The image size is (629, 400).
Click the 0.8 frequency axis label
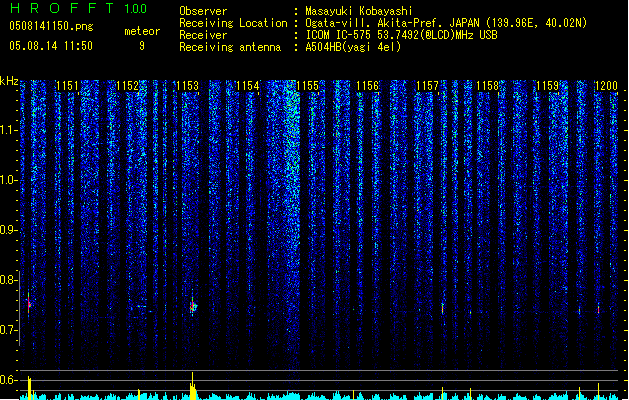(8, 280)
